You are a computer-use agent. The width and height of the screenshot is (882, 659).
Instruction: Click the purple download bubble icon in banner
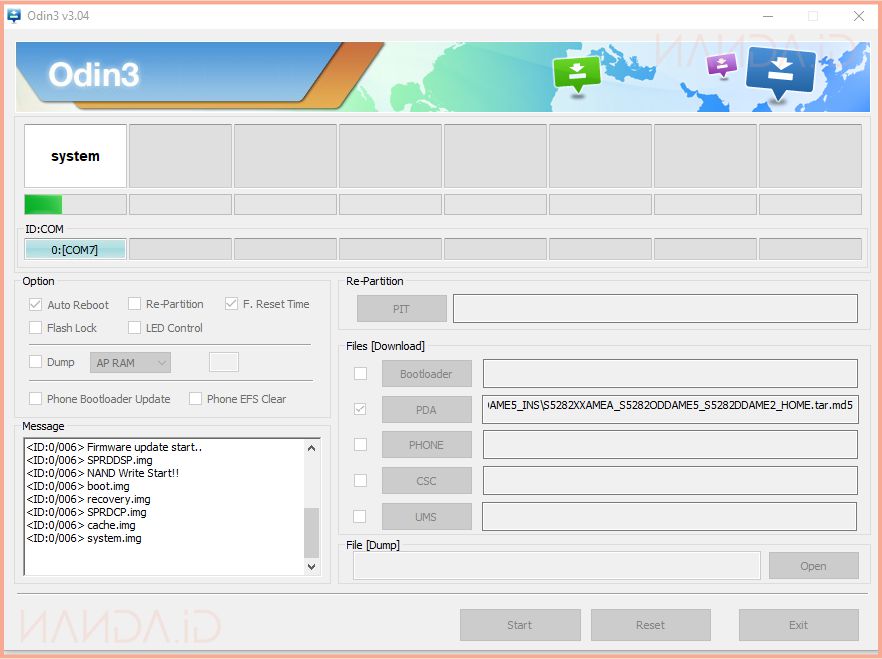pos(721,64)
